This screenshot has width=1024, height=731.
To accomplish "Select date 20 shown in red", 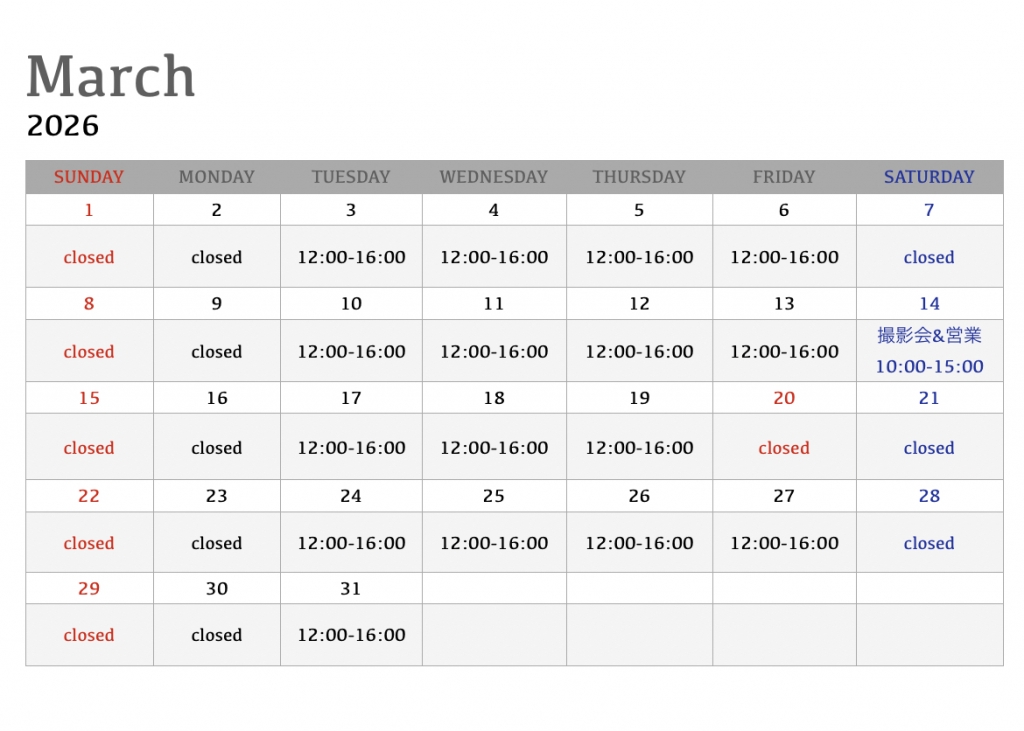I will pos(784,398).
